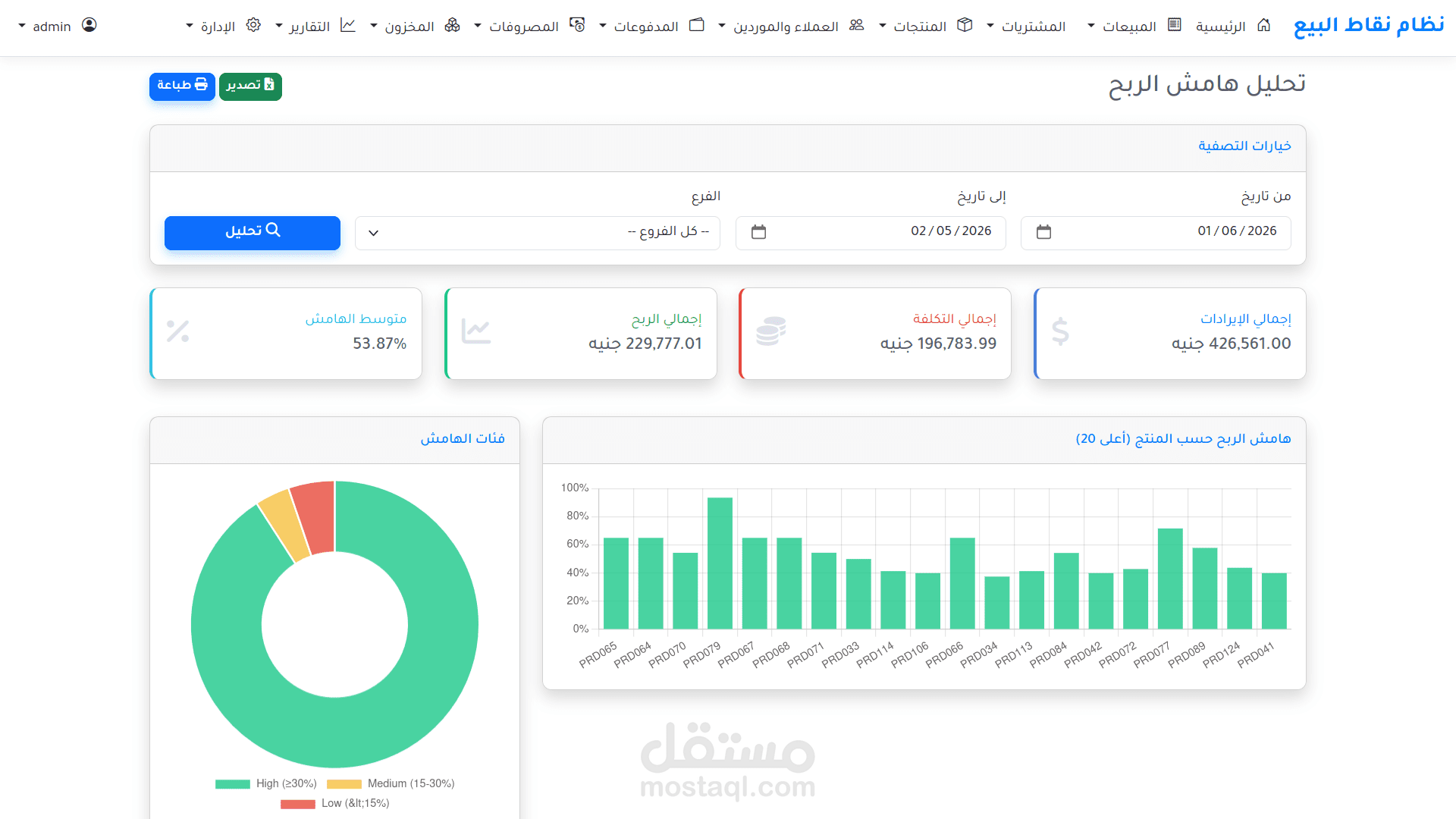Screen dimensions: 1456x819
Task: Click the calendar icon in من تاريخ field
Action: (1043, 232)
